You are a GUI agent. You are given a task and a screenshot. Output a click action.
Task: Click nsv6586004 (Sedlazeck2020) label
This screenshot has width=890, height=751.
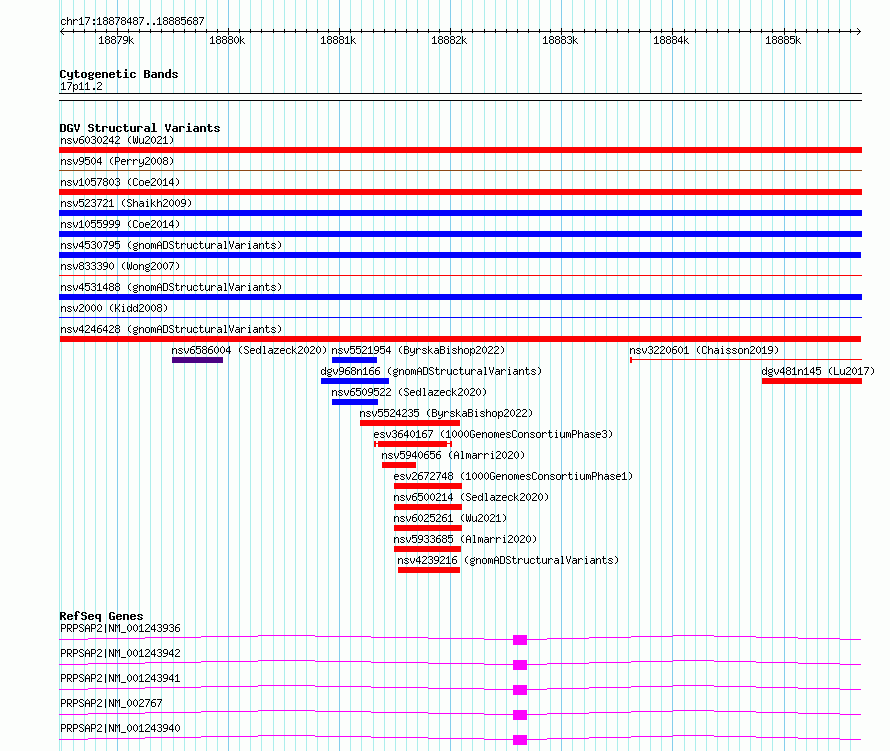click(x=249, y=350)
